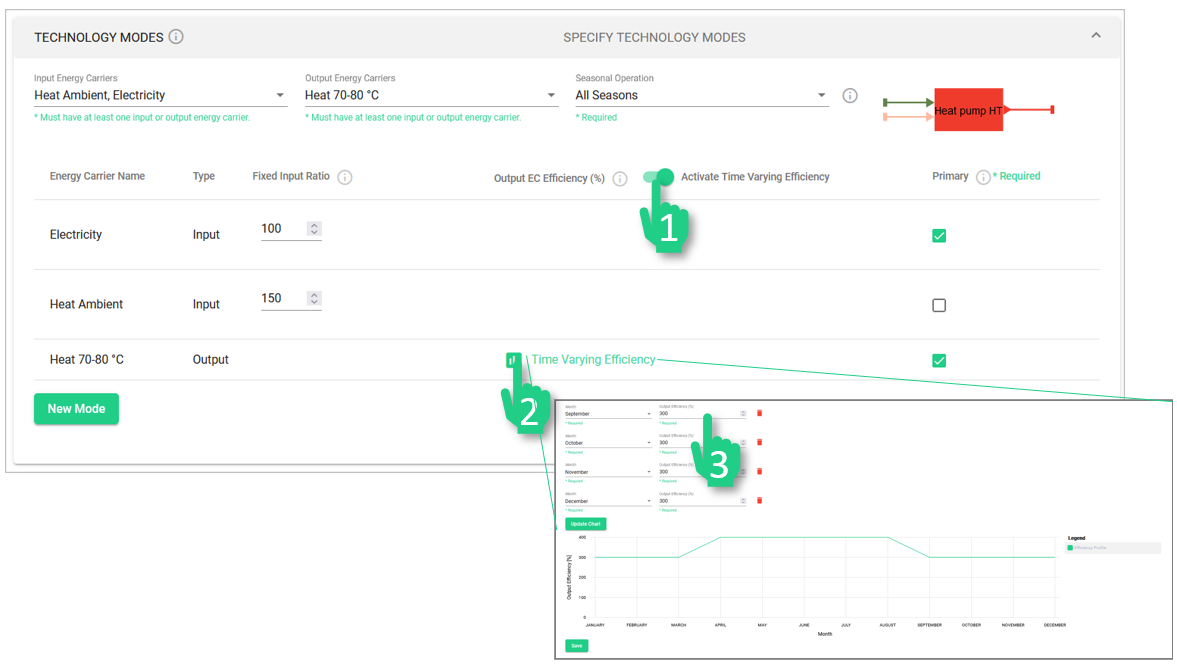Screen dimensions: 1177x666
Task: Click info icon beside Primary column header
Action: pos(982,177)
